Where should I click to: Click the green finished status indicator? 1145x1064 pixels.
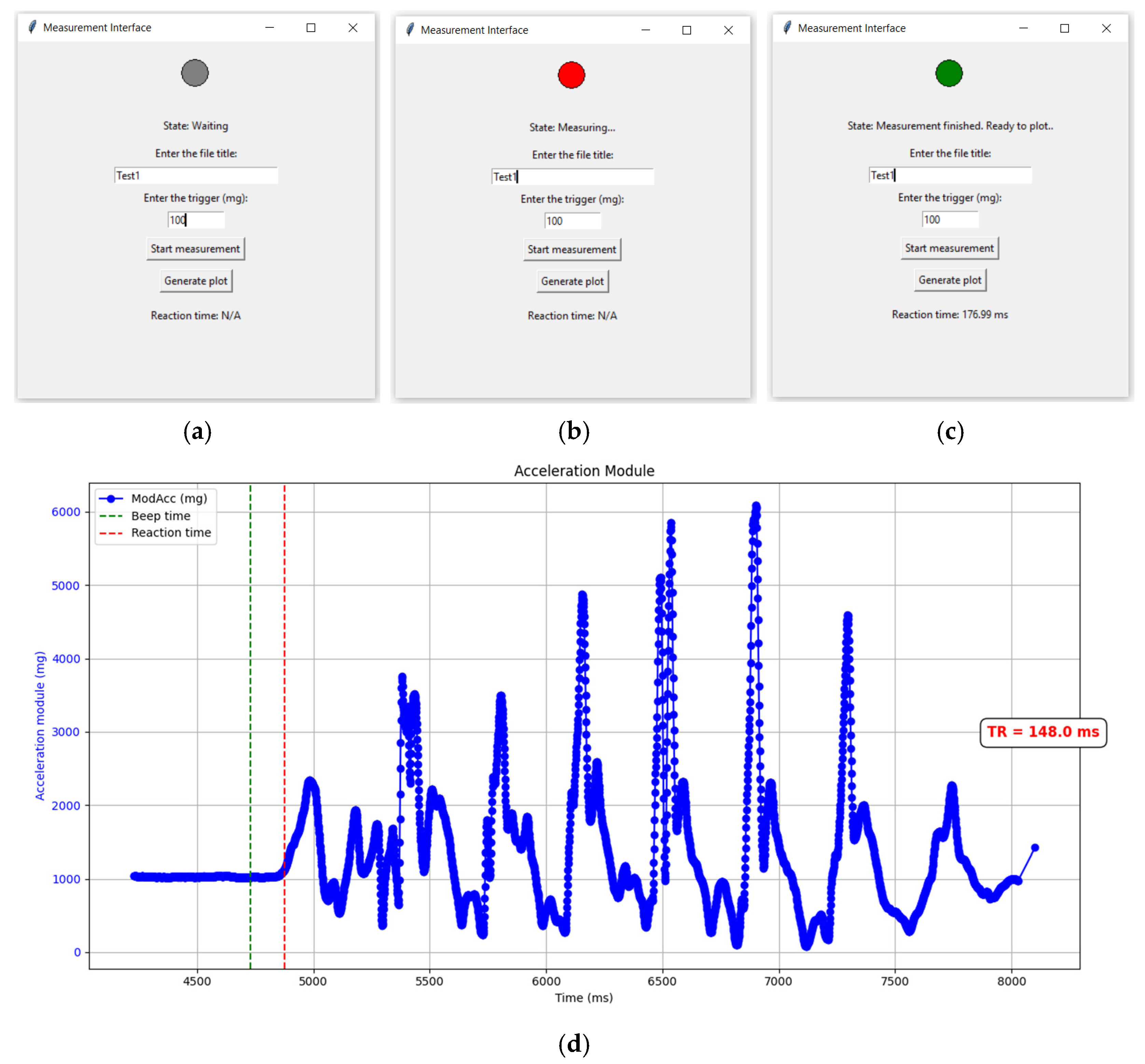(x=949, y=73)
